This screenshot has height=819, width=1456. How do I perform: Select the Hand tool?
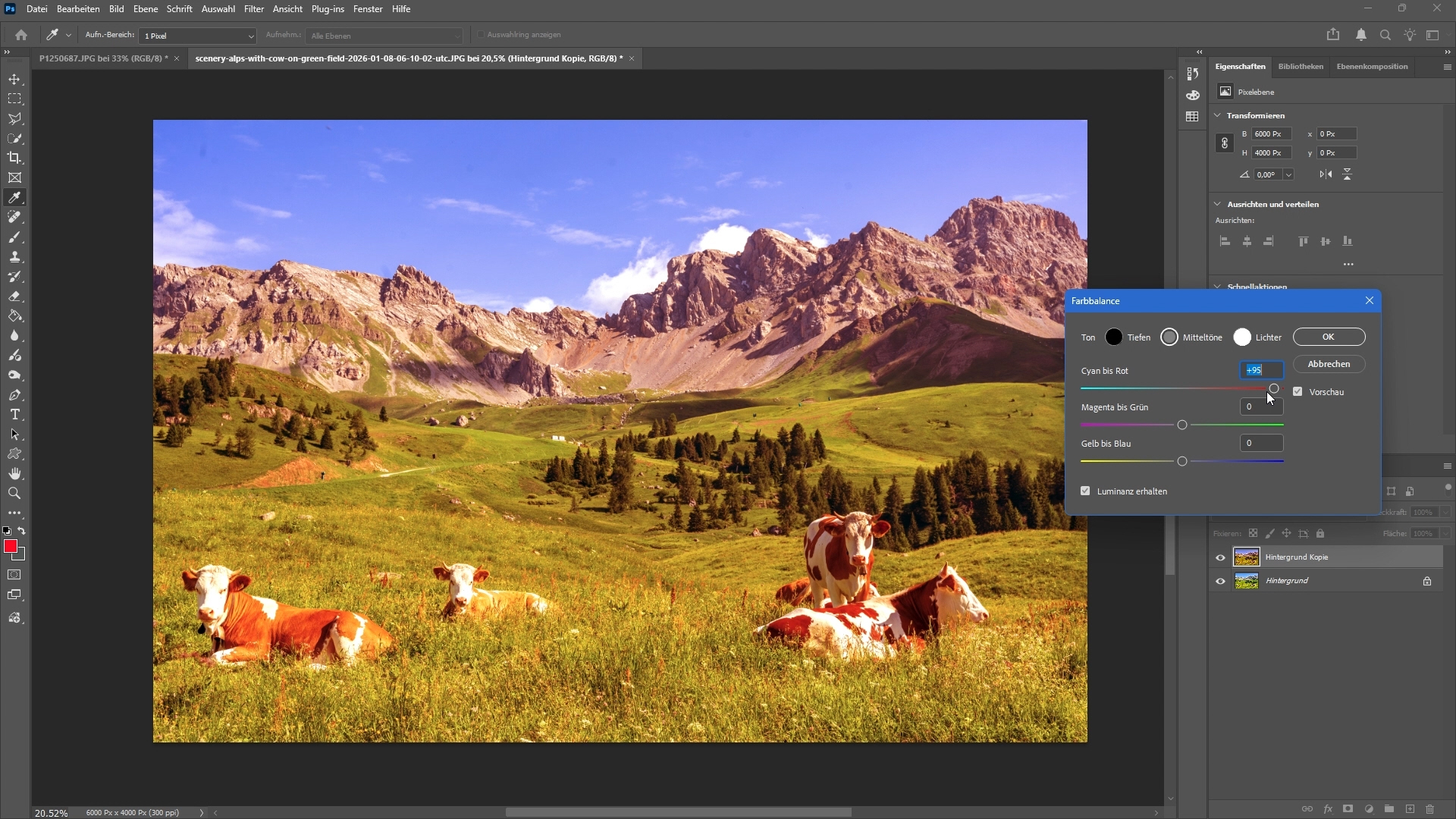(14, 474)
